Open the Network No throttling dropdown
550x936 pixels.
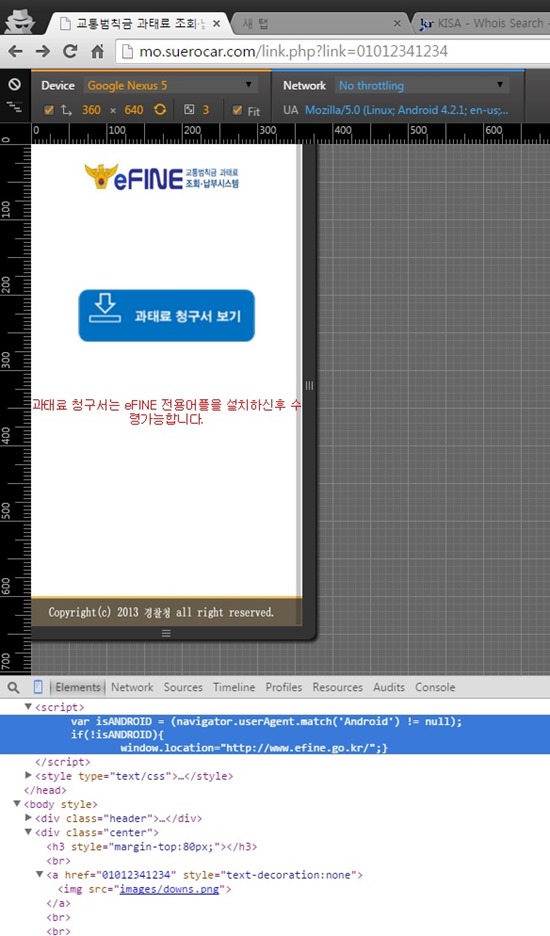click(x=422, y=85)
